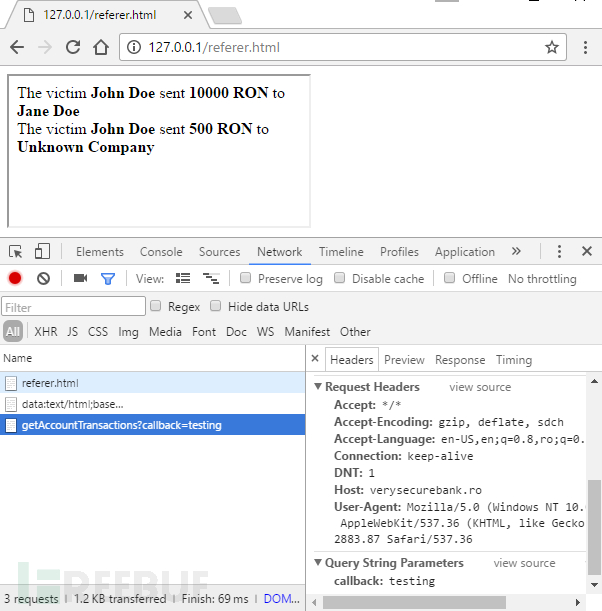Image resolution: width=602 pixels, height=611 pixels.
Task: Click the headers pane horizontal scrollbar thumb
Action: (414, 602)
